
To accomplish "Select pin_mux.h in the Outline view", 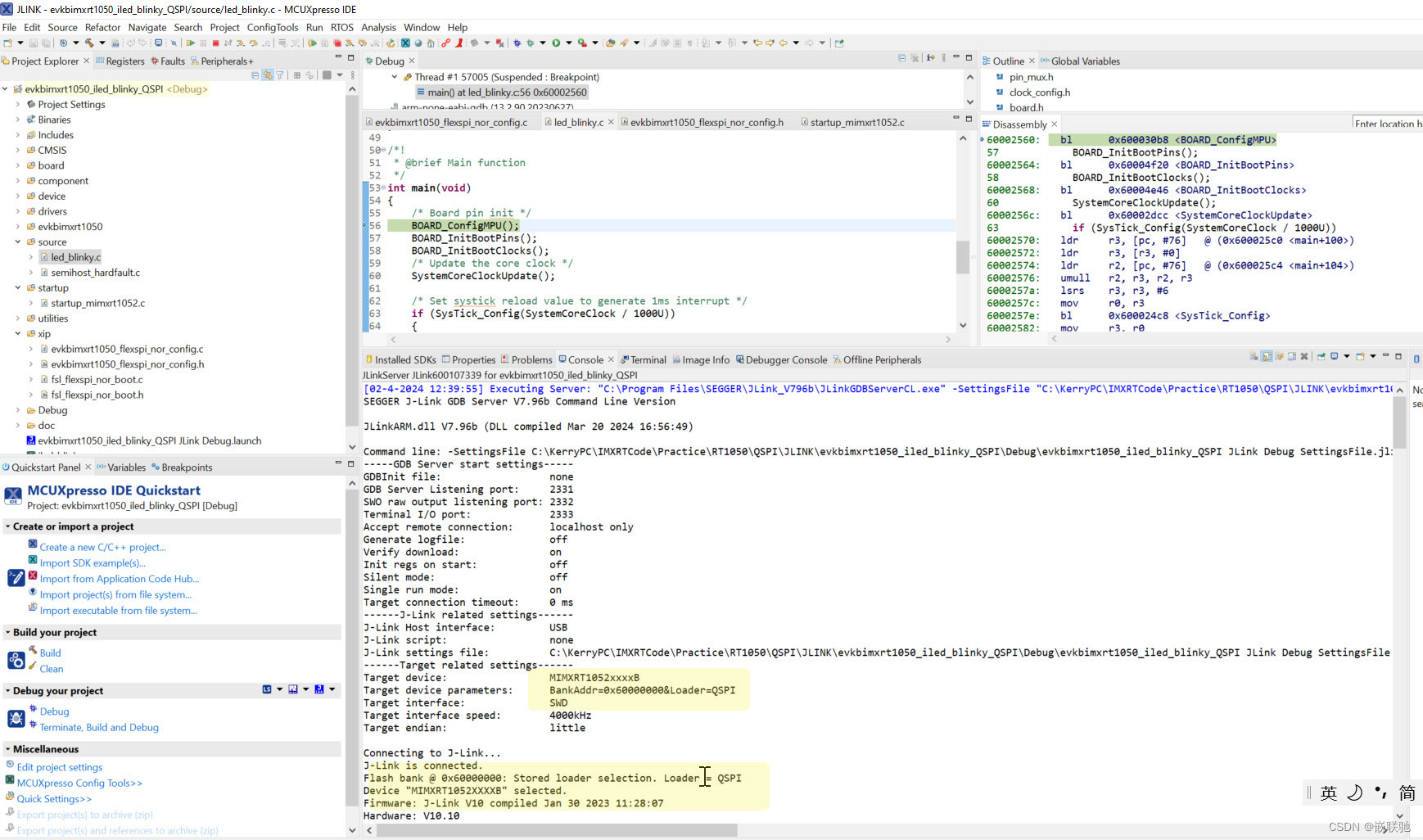I will 1031,77.
